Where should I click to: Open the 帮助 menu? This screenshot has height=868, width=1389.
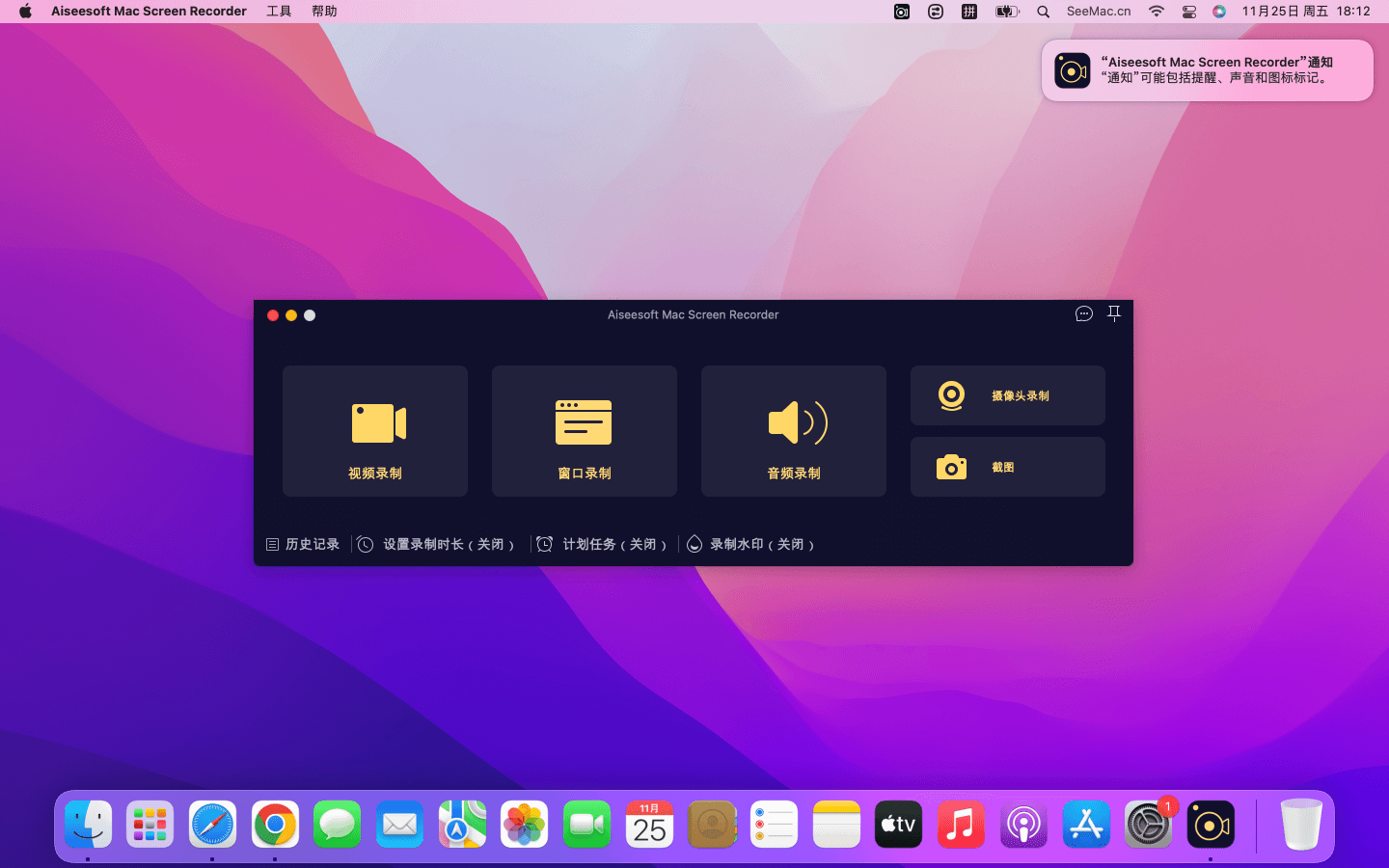point(324,12)
